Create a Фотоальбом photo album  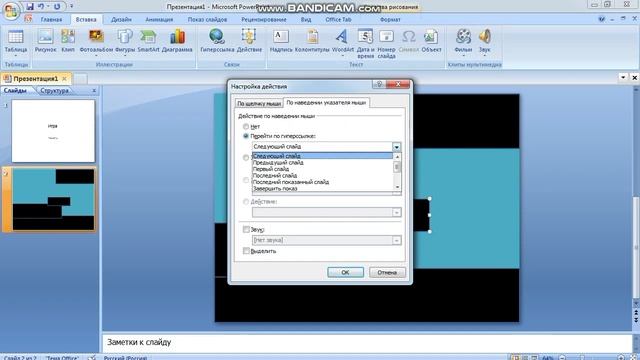click(96, 41)
